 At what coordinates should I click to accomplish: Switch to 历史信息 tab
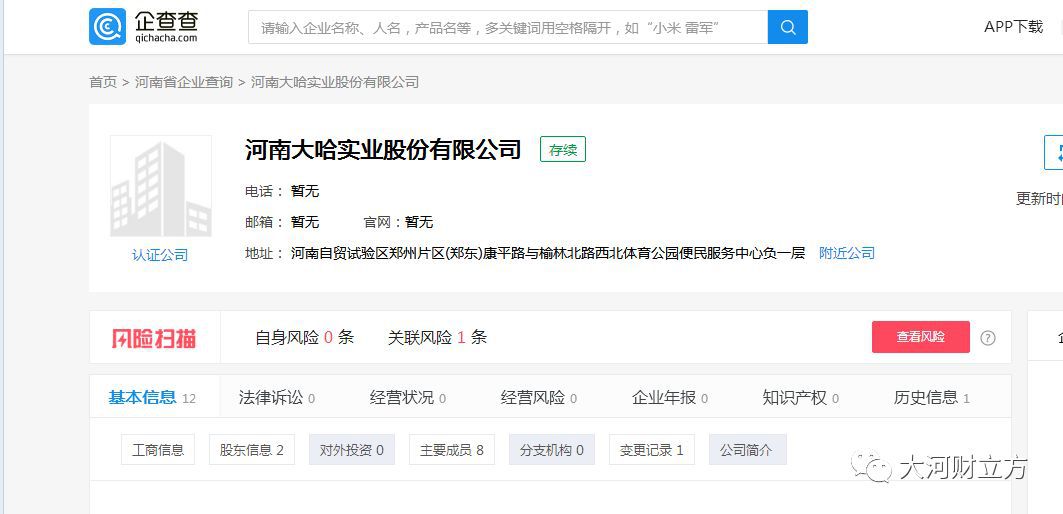coord(931,397)
